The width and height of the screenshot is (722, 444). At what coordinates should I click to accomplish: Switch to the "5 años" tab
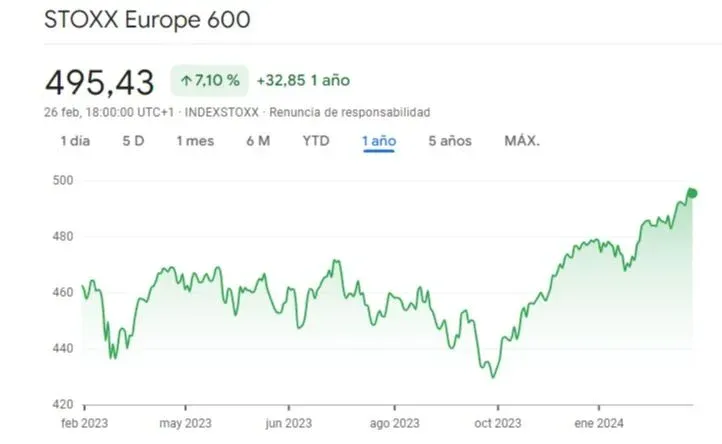[x=449, y=141]
